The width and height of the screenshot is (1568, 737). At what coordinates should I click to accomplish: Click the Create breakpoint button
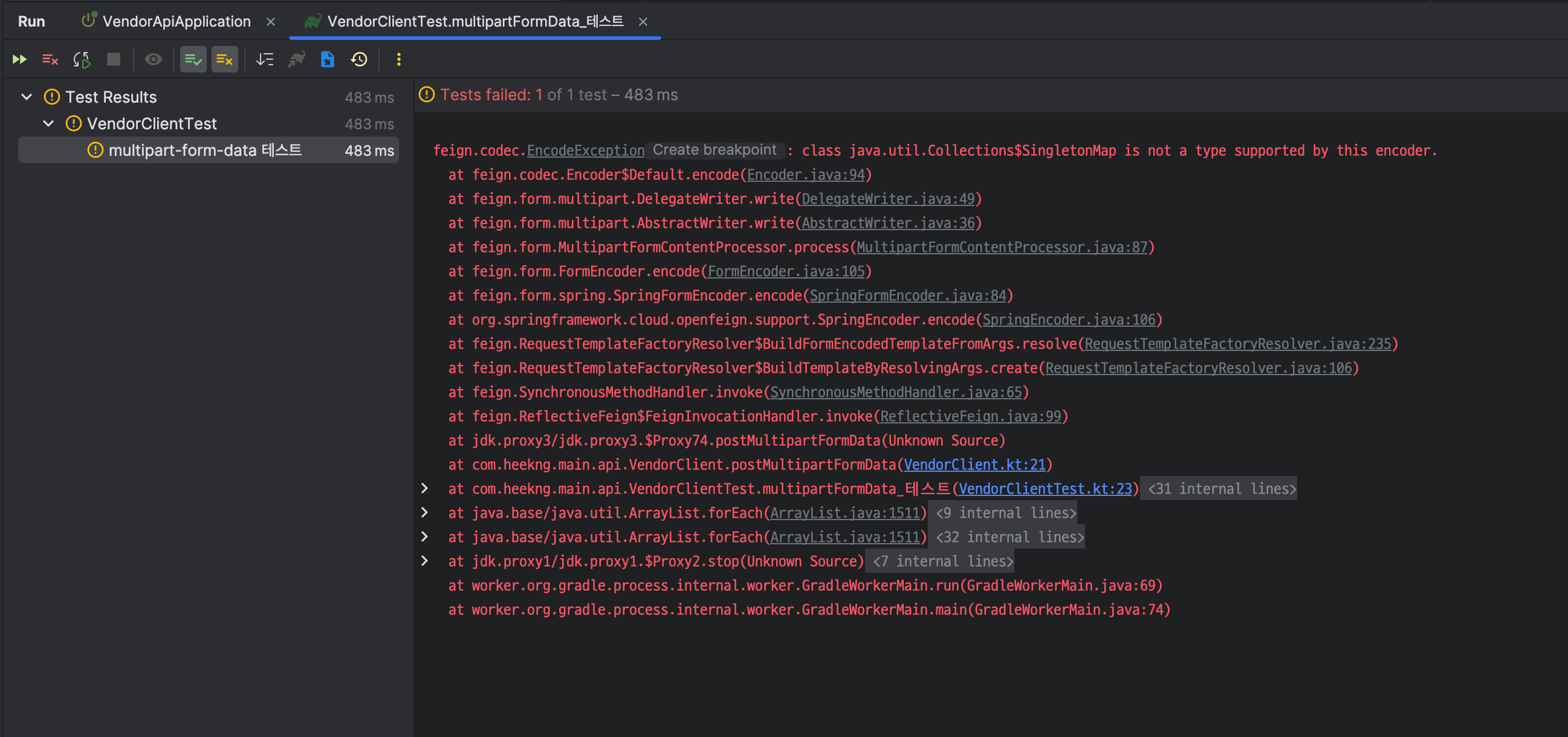click(714, 150)
